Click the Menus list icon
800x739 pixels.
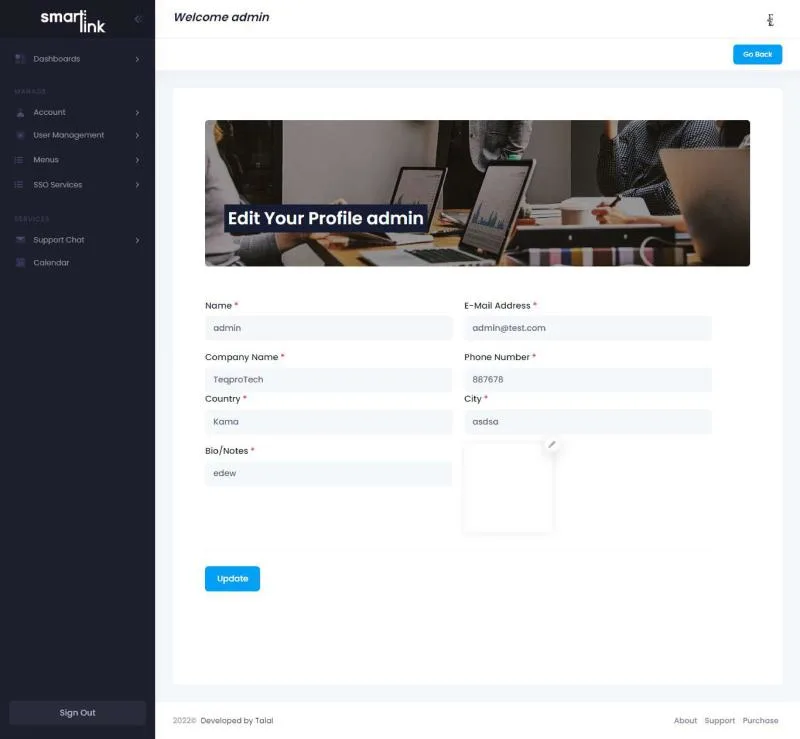19,160
